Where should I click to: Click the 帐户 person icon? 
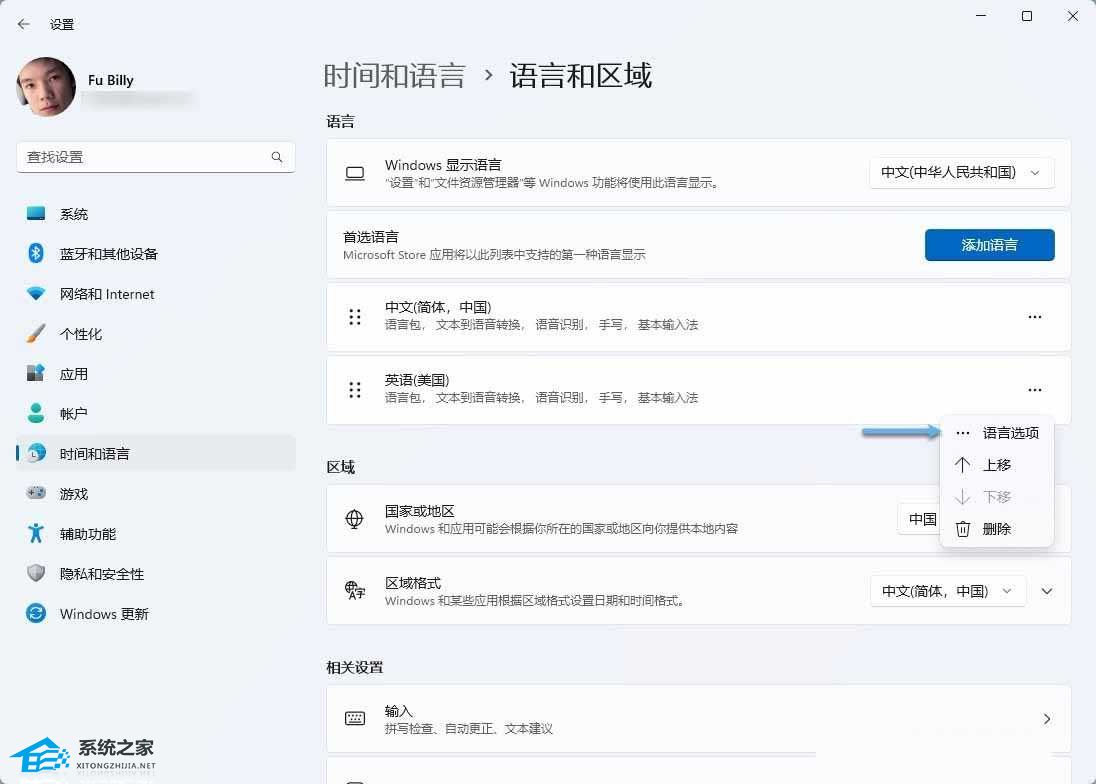click(36, 413)
